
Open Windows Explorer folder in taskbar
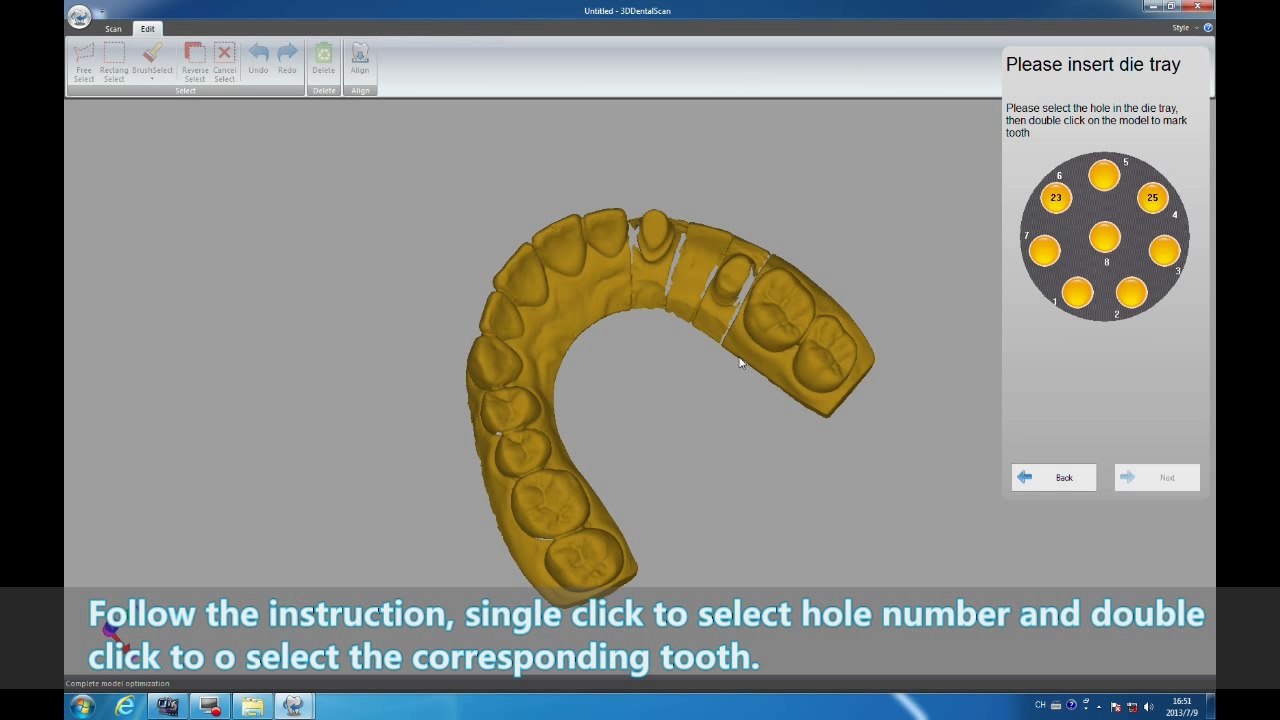252,707
